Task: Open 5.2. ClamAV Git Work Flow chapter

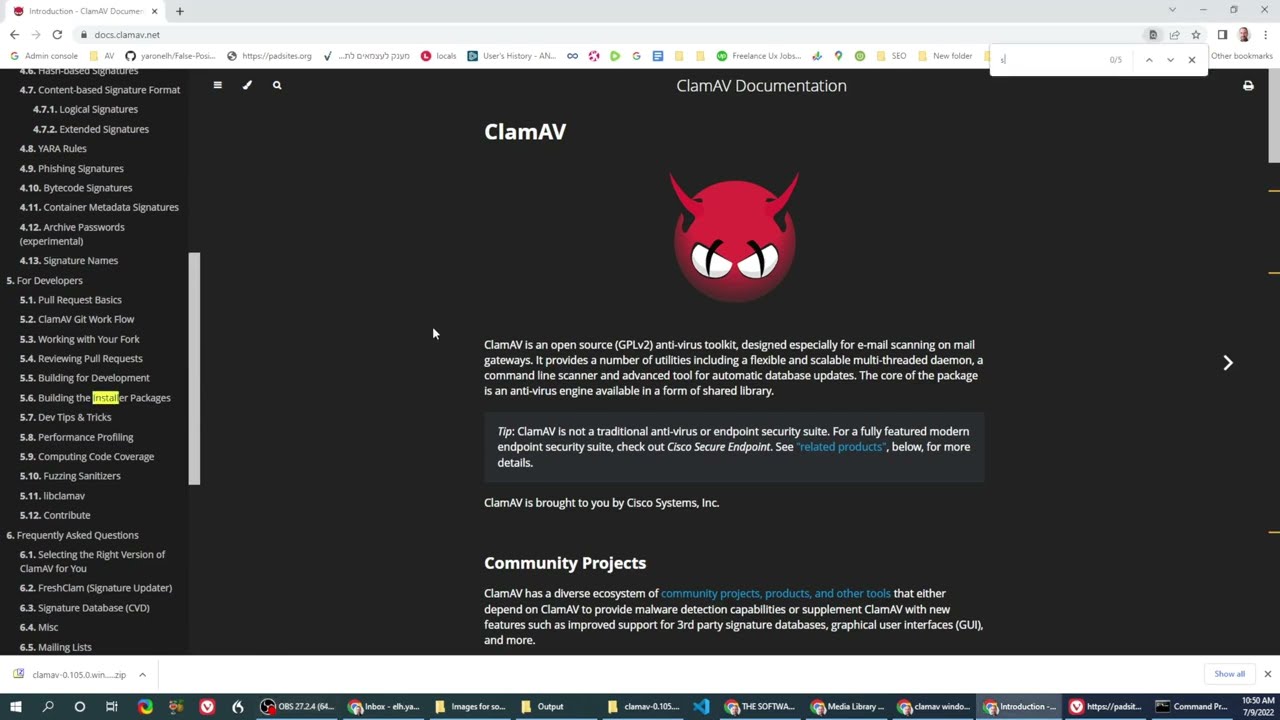Action: point(77,319)
